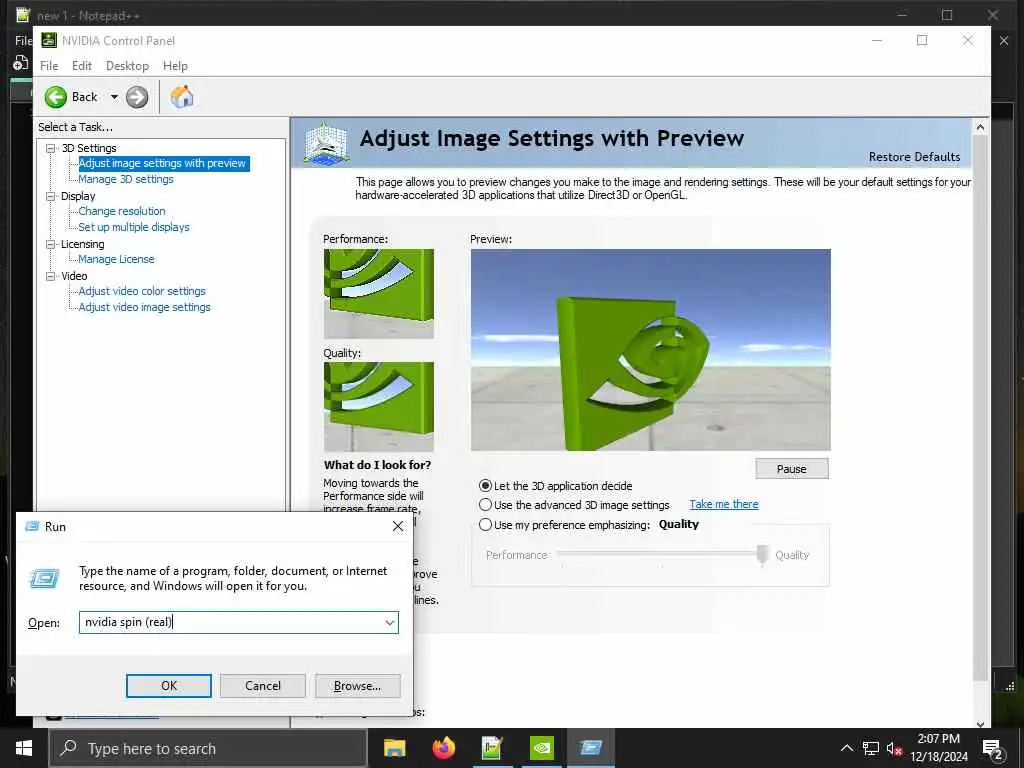Collapse the Display tree node
This screenshot has height=768, width=1024.
pyautogui.click(x=50, y=196)
